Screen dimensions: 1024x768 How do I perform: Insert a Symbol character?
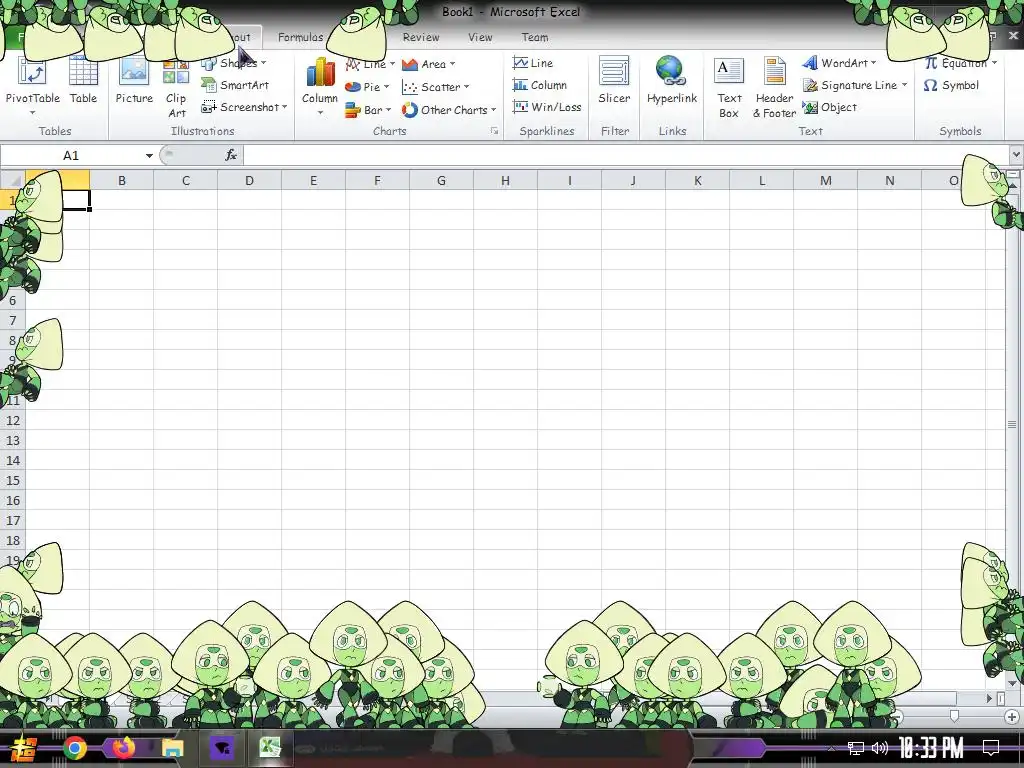pos(951,85)
